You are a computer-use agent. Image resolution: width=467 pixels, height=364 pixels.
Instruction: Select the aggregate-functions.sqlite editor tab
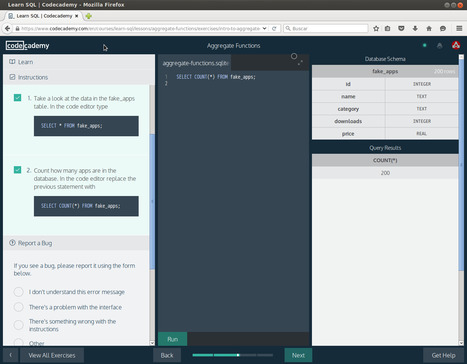click(195, 63)
